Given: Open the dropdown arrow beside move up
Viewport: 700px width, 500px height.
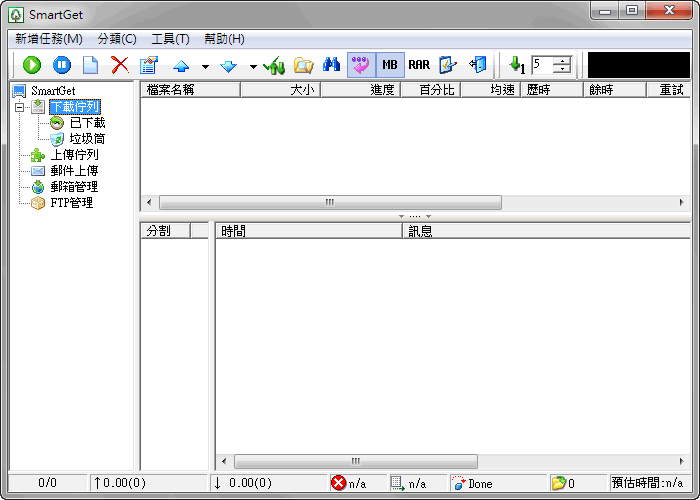Looking at the screenshot, I should pos(205,66).
